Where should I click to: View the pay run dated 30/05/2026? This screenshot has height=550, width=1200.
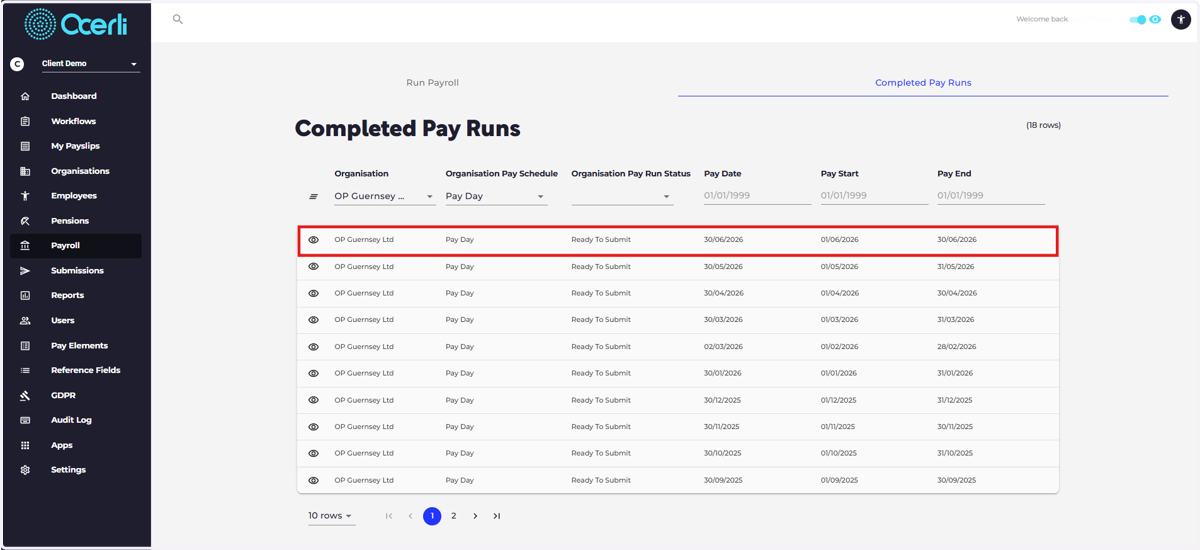(x=313, y=267)
